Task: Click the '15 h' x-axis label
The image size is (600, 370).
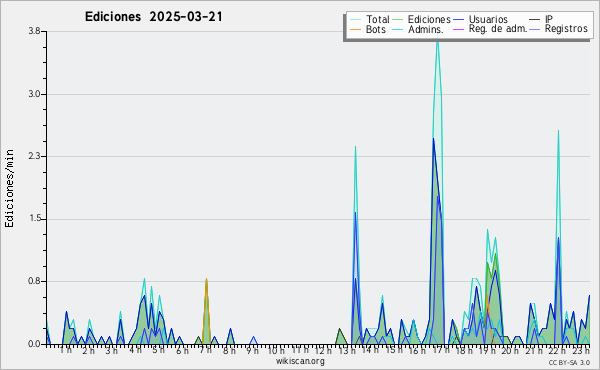Action: 394,350
